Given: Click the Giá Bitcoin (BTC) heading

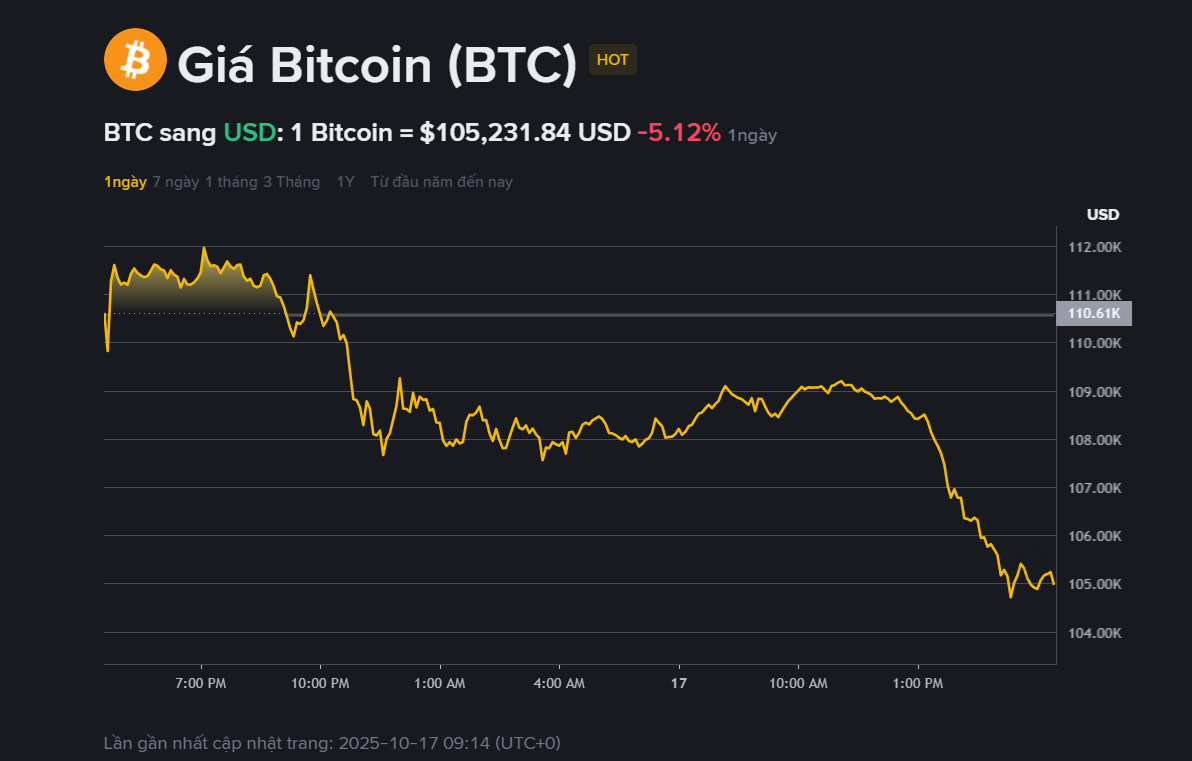Looking at the screenshot, I should (377, 64).
